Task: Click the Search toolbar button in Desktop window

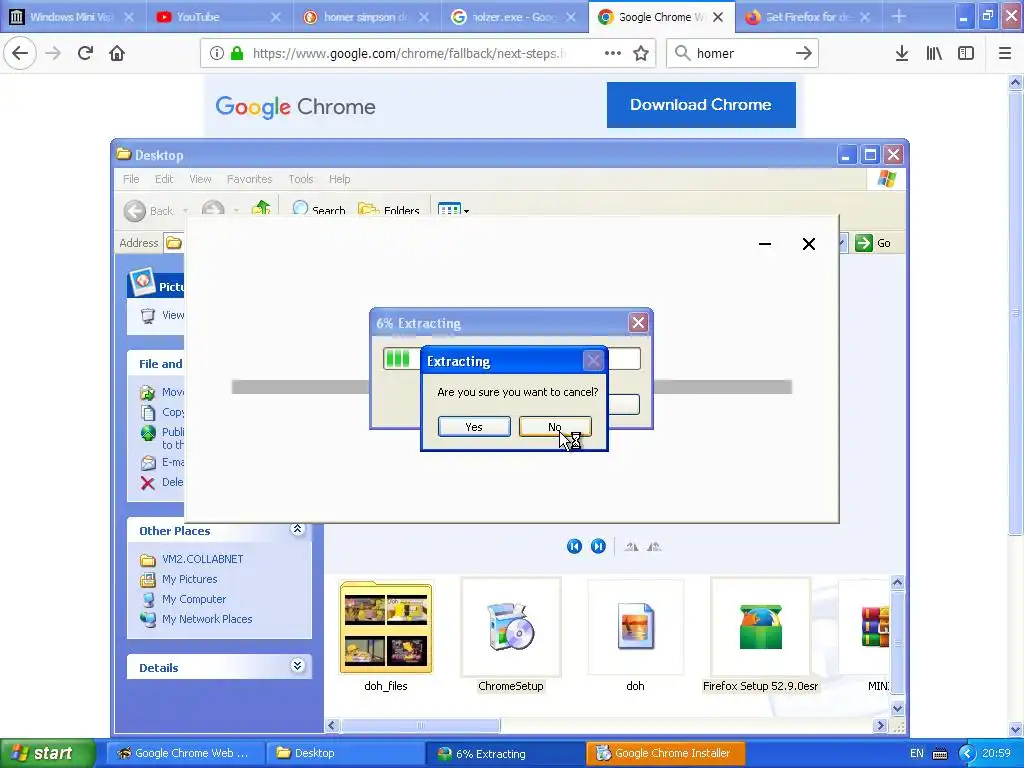Action: click(x=319, y=209)
